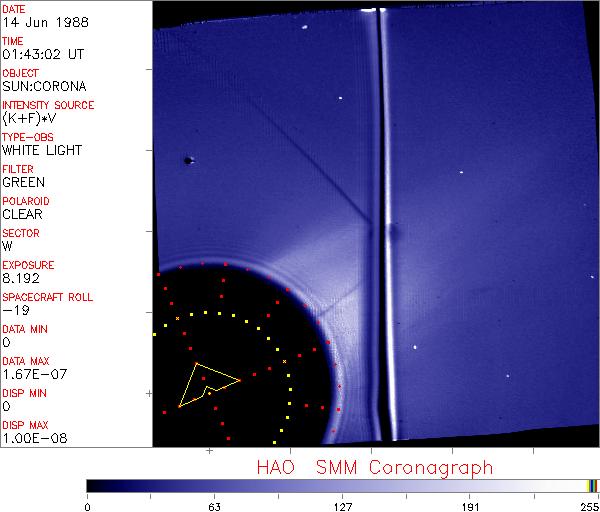
Task: Click the "WHITE LIGHT" observation type value
Action: pos(42,150)
